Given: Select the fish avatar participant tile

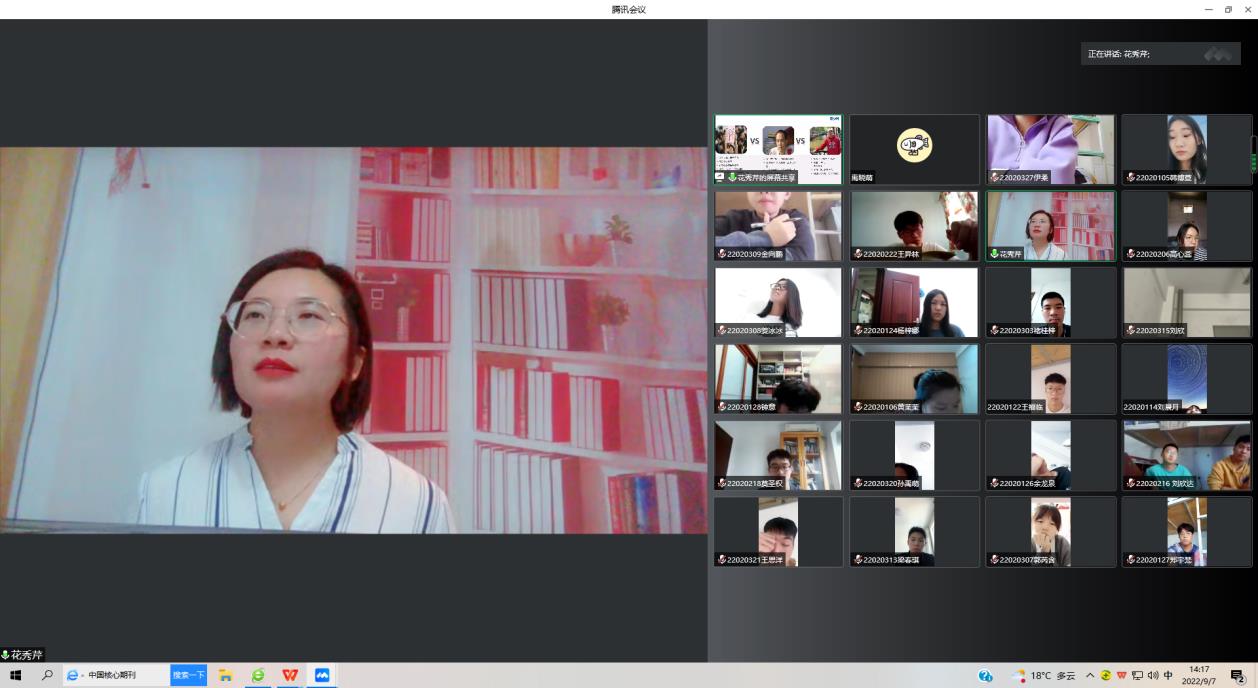Looking at the screenshot, I should click(915, 149).
